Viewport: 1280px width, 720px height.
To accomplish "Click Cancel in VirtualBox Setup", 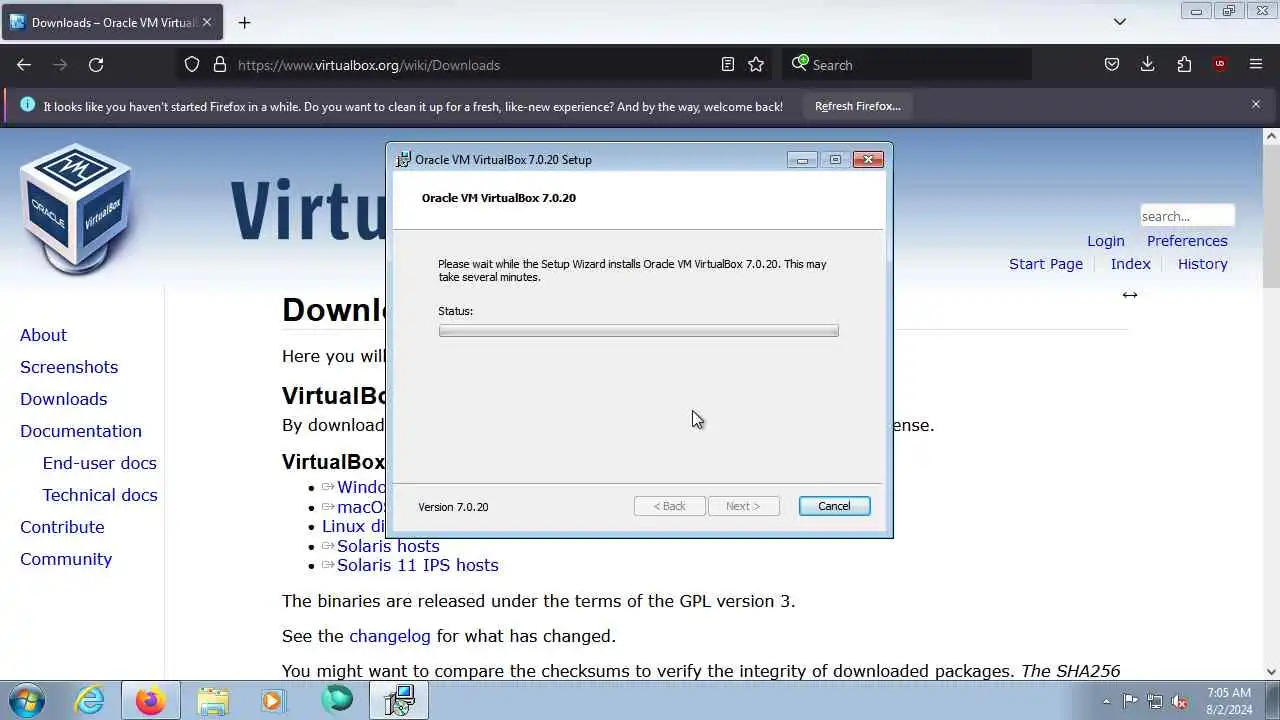I will tap(834, 506).
